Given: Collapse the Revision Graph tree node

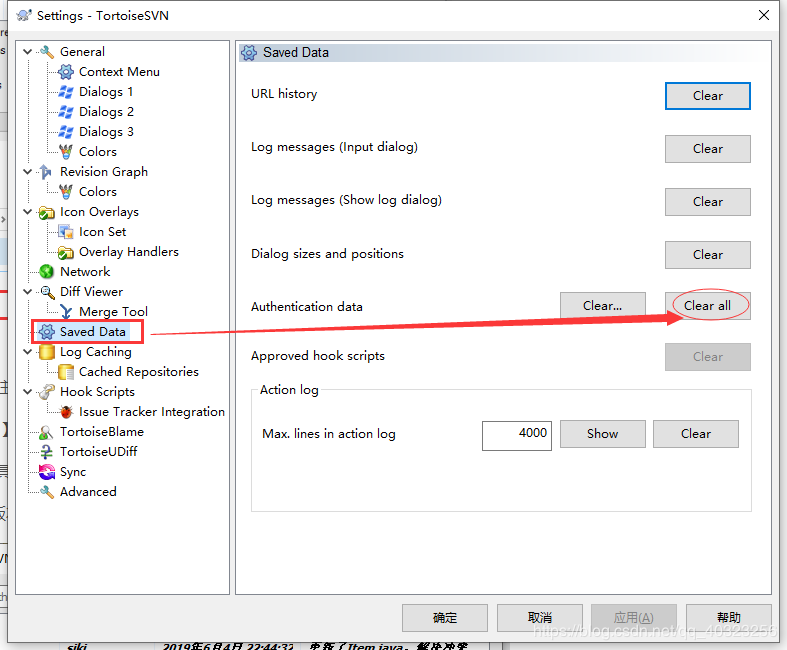Looking at the screenshot, I should pyautogui.click(x=28, y=172).
